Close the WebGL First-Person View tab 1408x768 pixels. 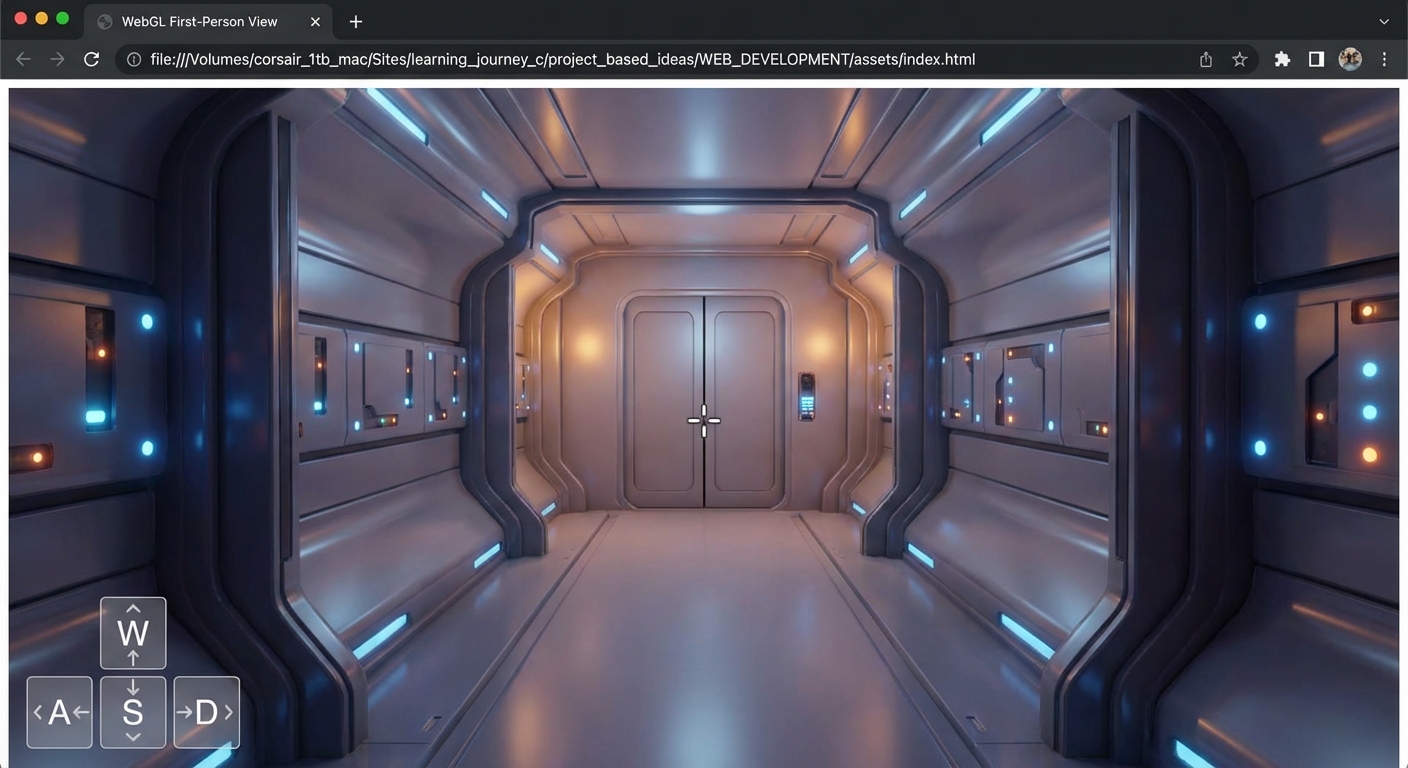point(316,21)
